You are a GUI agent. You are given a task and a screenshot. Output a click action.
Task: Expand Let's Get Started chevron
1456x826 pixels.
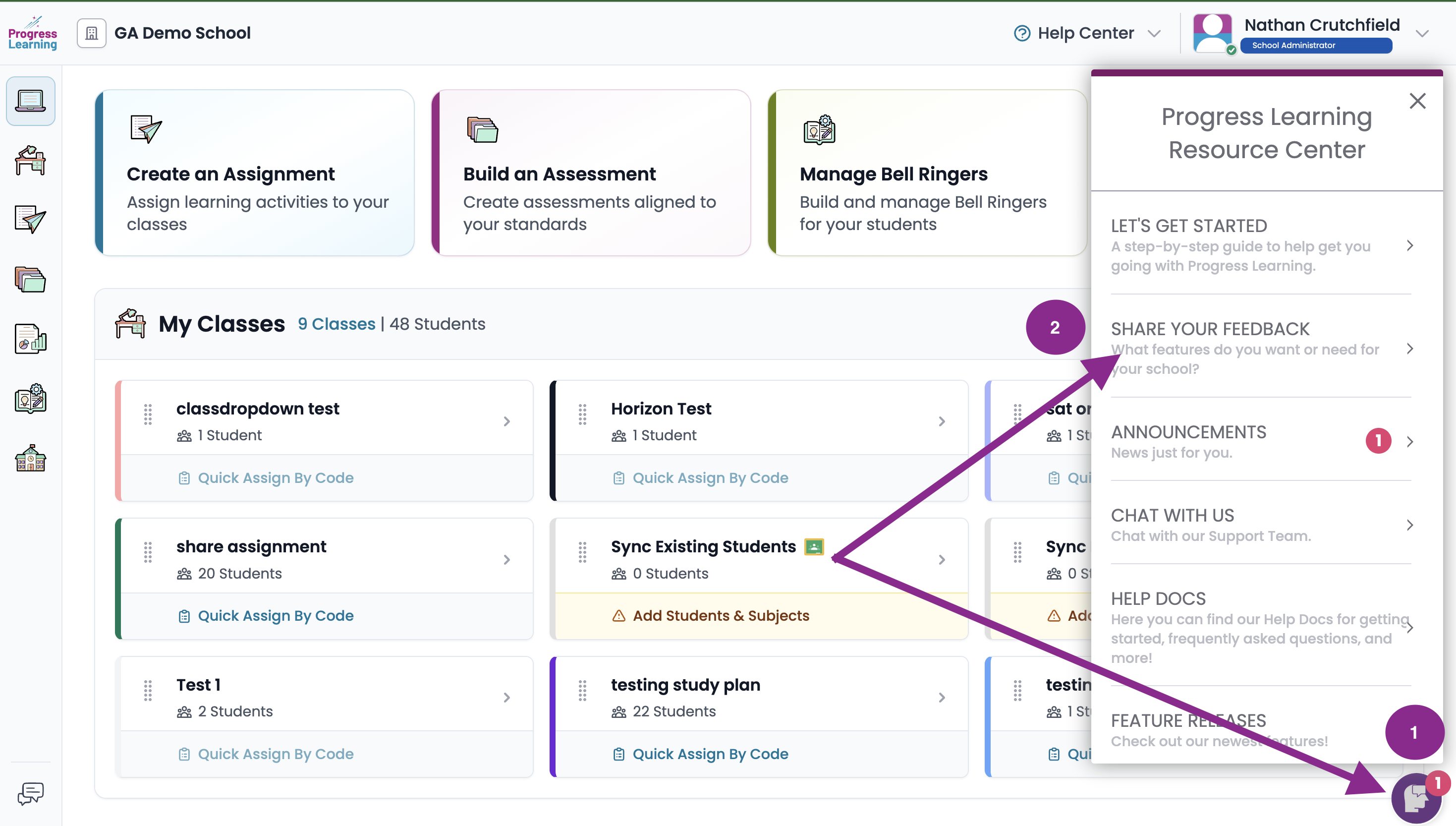(x=1409, y=245)
